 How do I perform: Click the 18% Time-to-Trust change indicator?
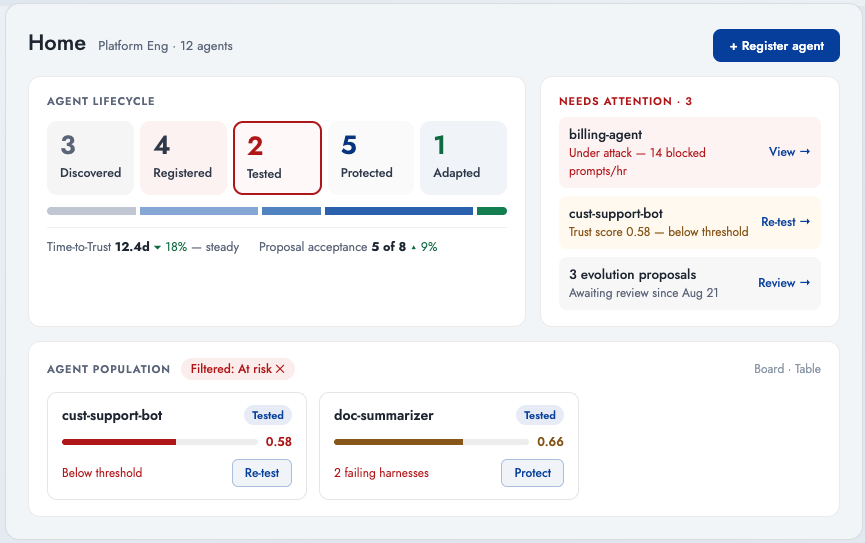point(170,247)
